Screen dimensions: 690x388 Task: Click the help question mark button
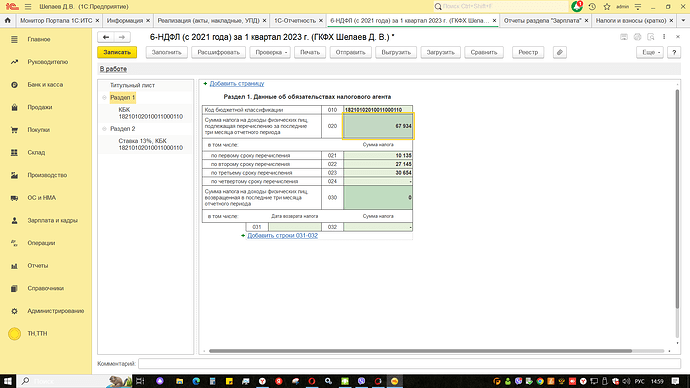674,52
